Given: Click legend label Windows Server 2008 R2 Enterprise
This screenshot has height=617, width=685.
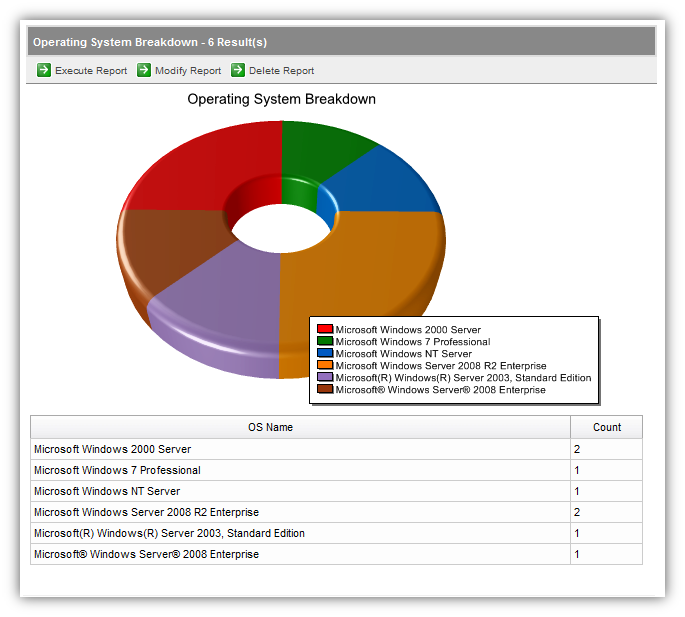Looking at the screenshot, I should [x=441, y=366].
